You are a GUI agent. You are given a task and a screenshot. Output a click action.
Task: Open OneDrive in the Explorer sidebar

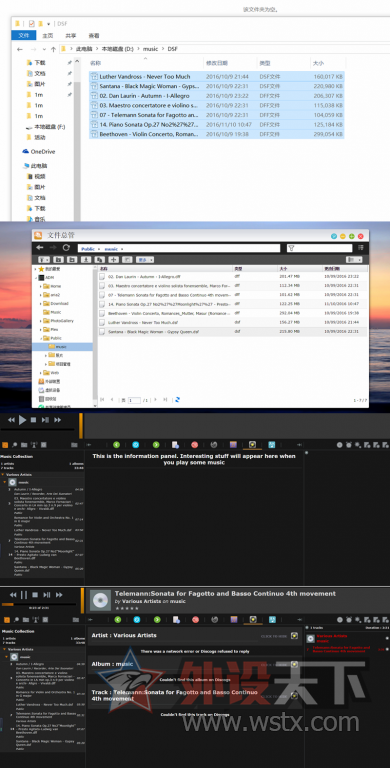39,151
